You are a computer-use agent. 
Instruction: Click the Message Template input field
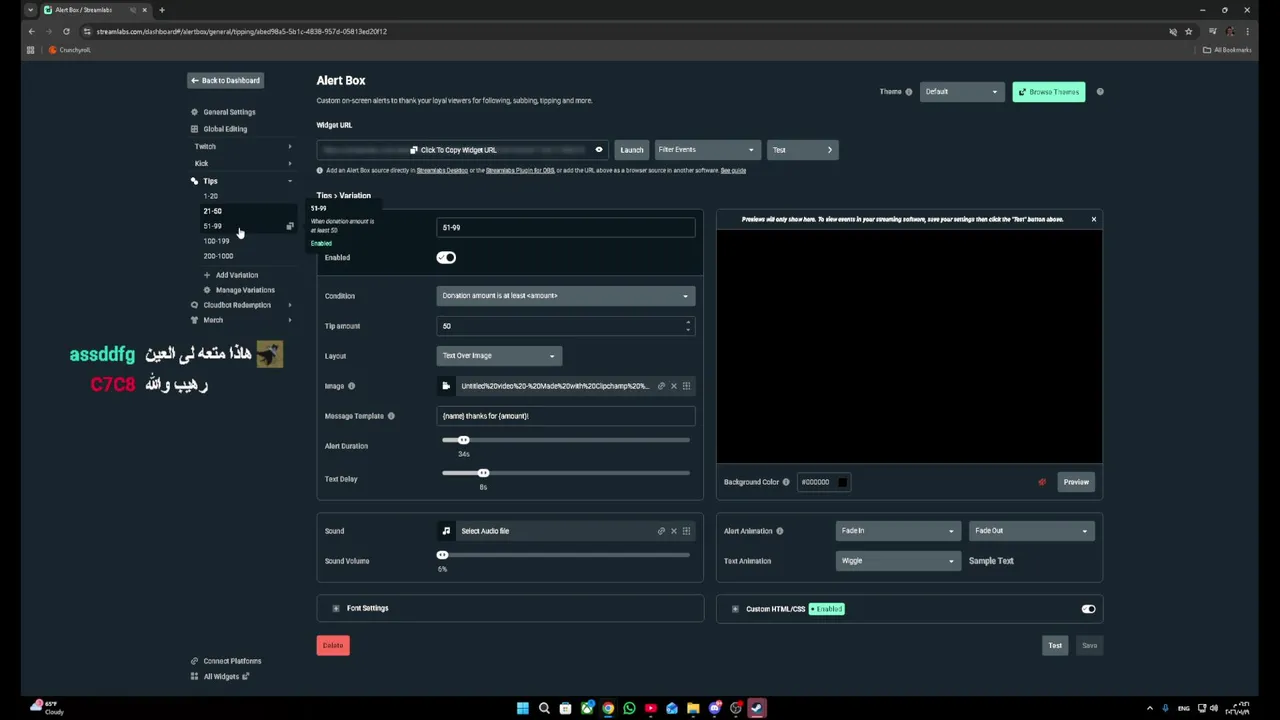[x=565, y=416]
